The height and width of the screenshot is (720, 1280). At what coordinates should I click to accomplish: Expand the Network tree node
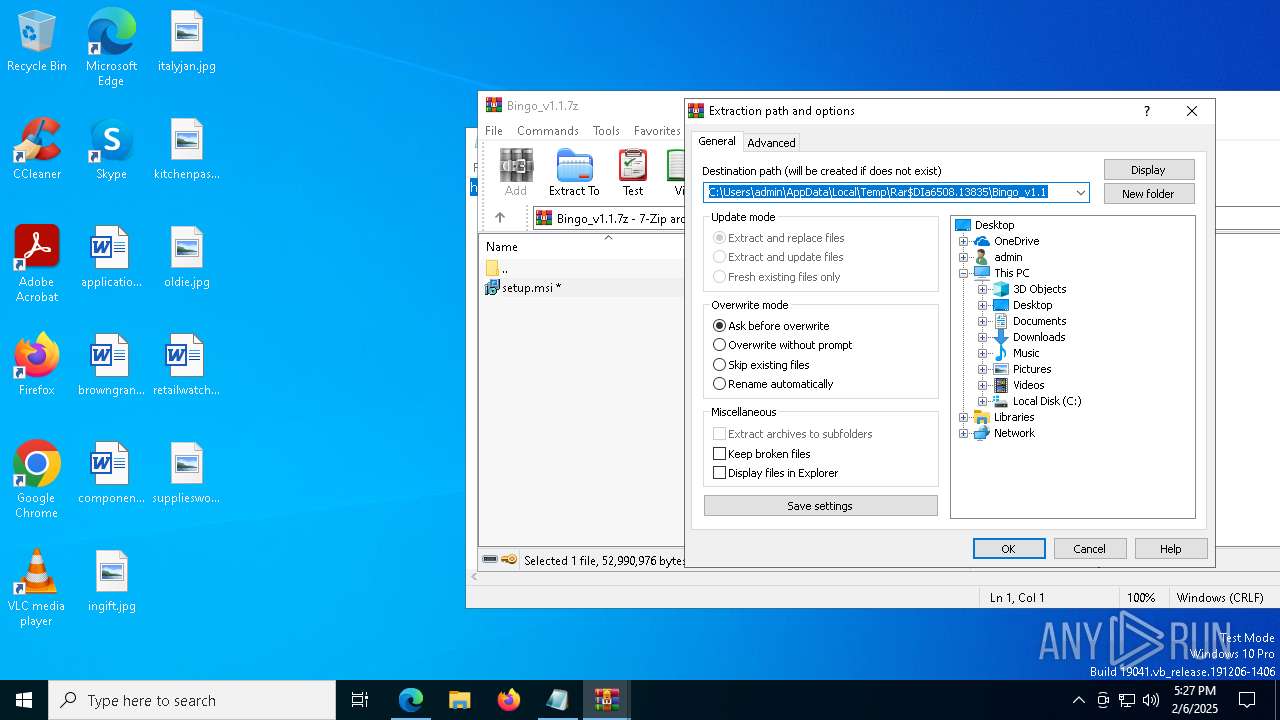click(x=963, y=433)
